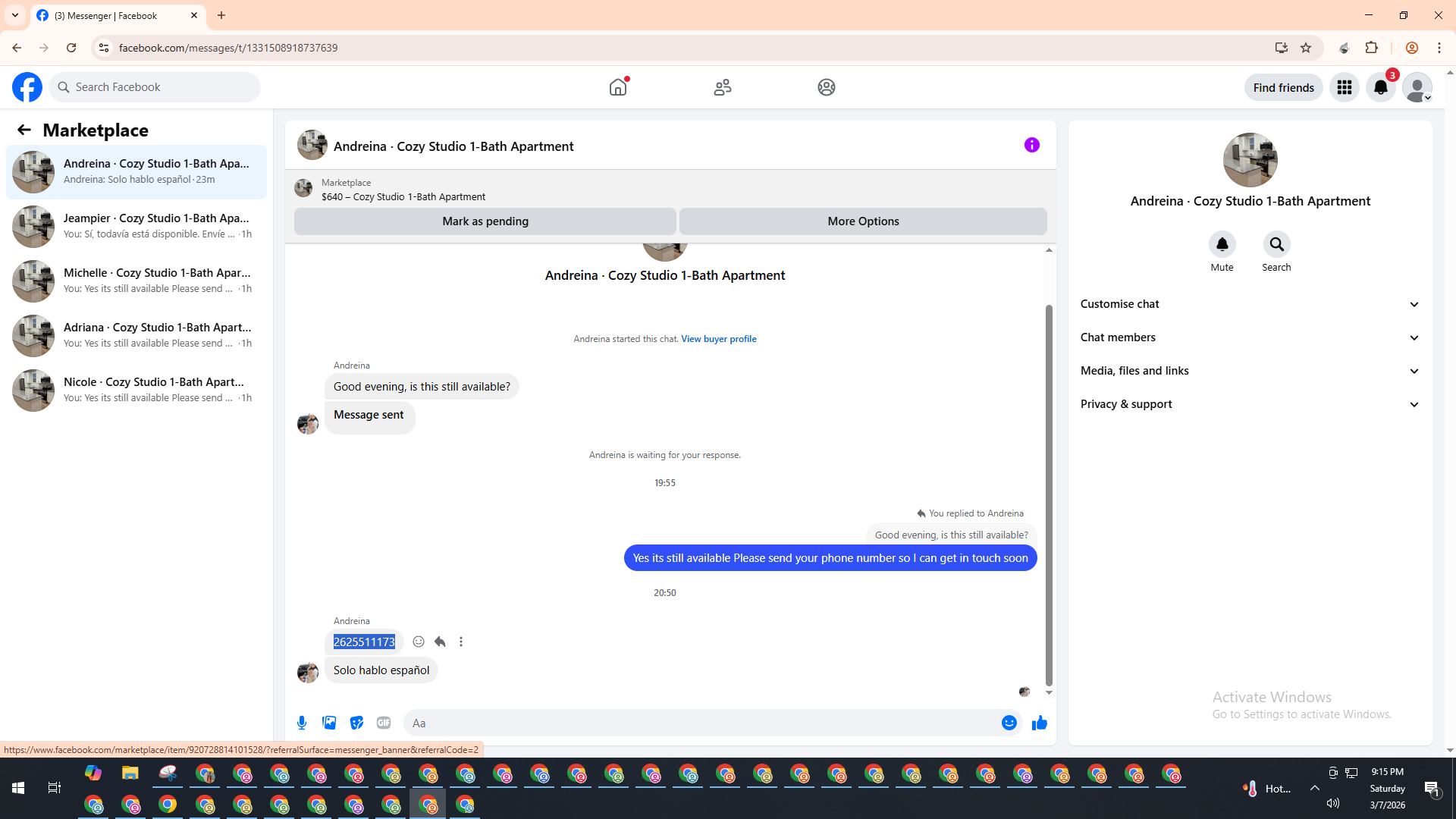The image size is (1456, 819).
Task: Open the Chrome profile avatar
Action: 1411,48
